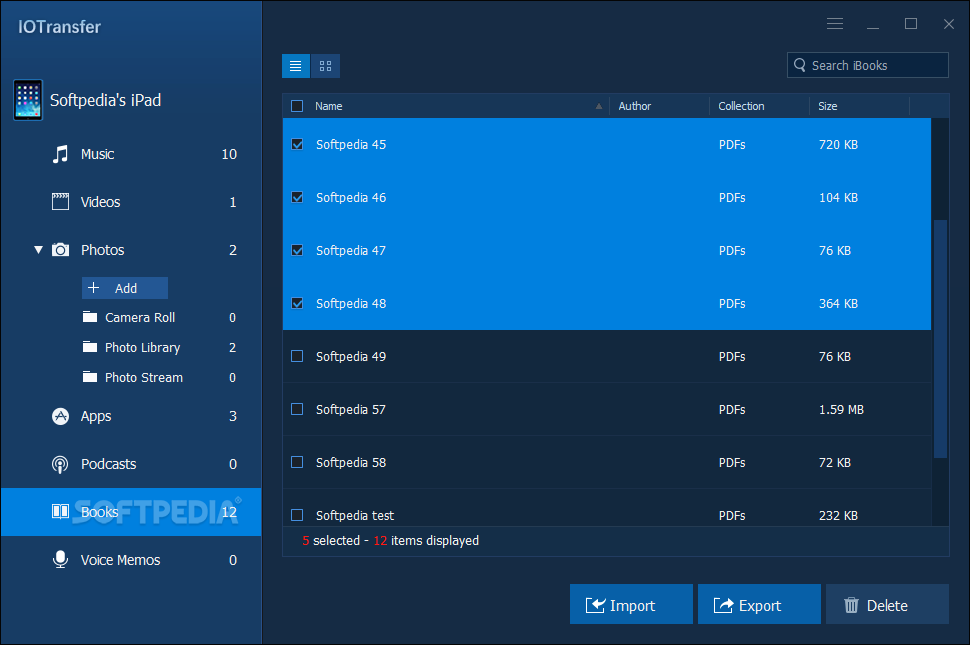The width and height of the screenshot is (970, 645).
Task: Open the Apps category
Action: [x=131, y=416]
